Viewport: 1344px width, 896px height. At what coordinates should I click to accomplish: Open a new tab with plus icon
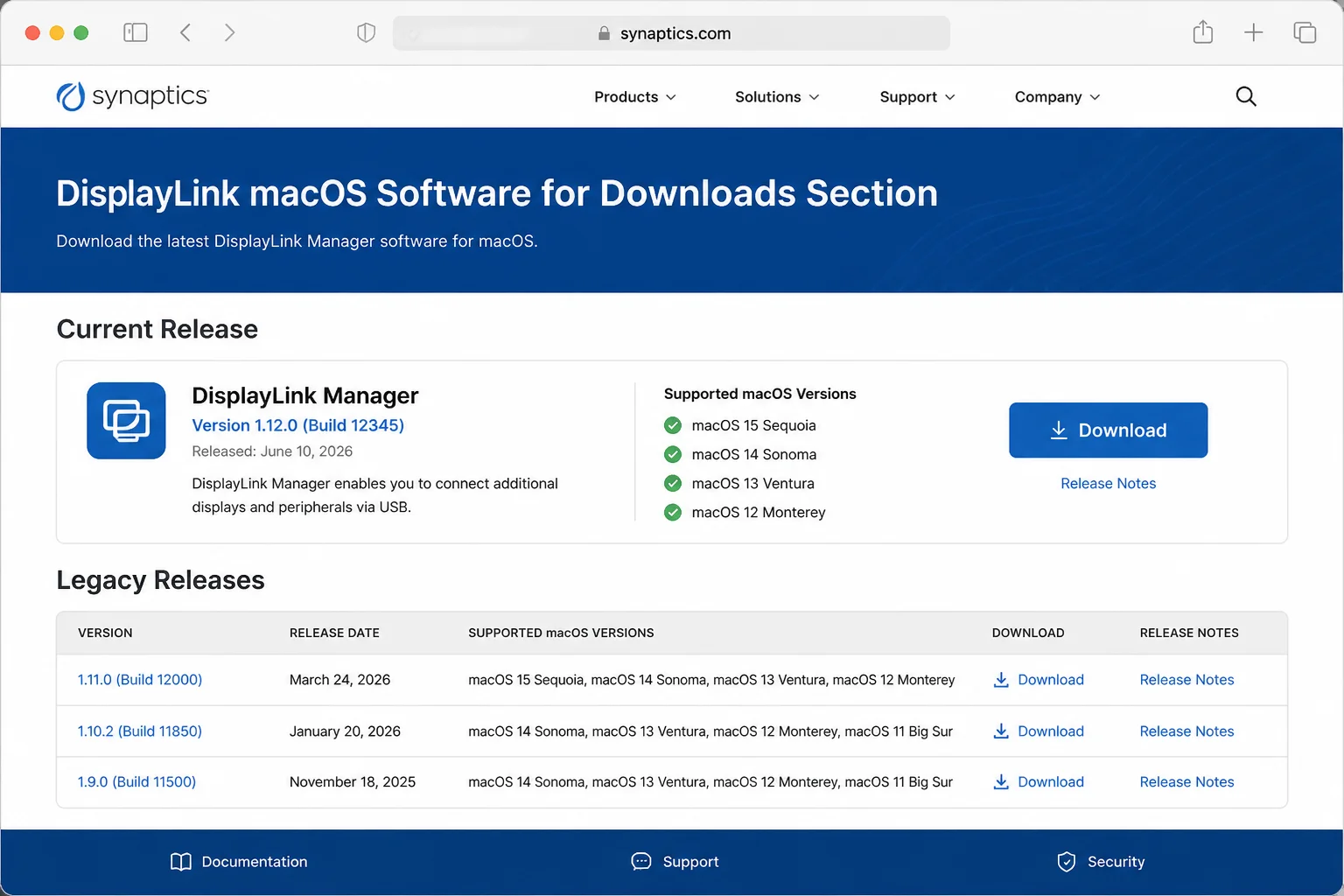pos(1253,33)
